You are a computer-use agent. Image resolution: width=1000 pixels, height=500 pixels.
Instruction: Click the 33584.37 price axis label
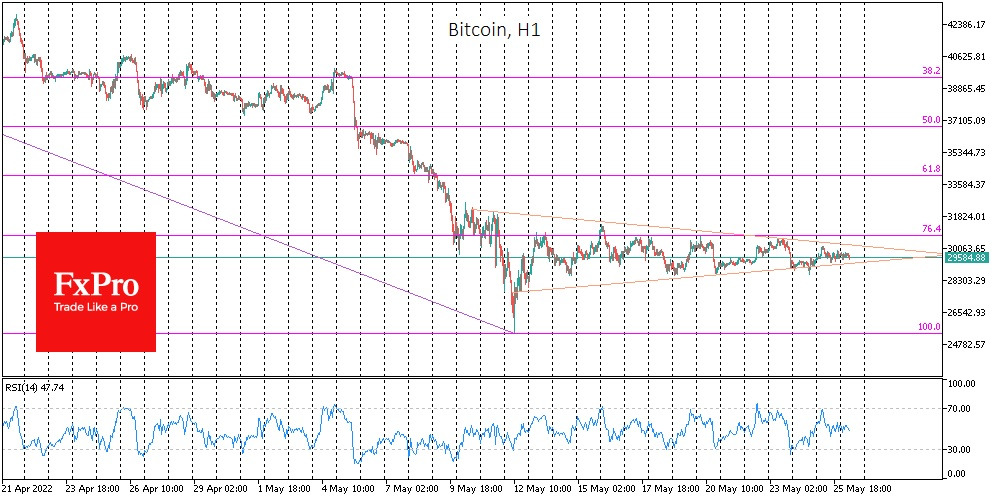tap(967, 184)
